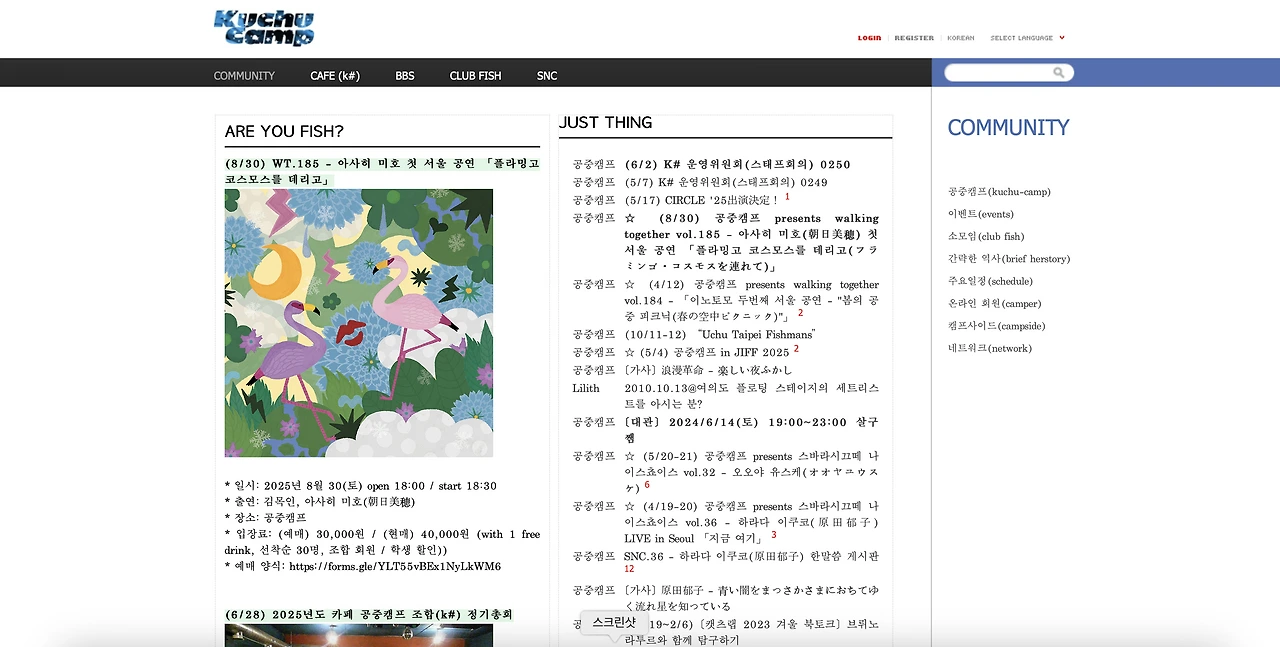The image size is (1280, 647).
Task: Click the search magnifier icon
Action: [1059, 73]
